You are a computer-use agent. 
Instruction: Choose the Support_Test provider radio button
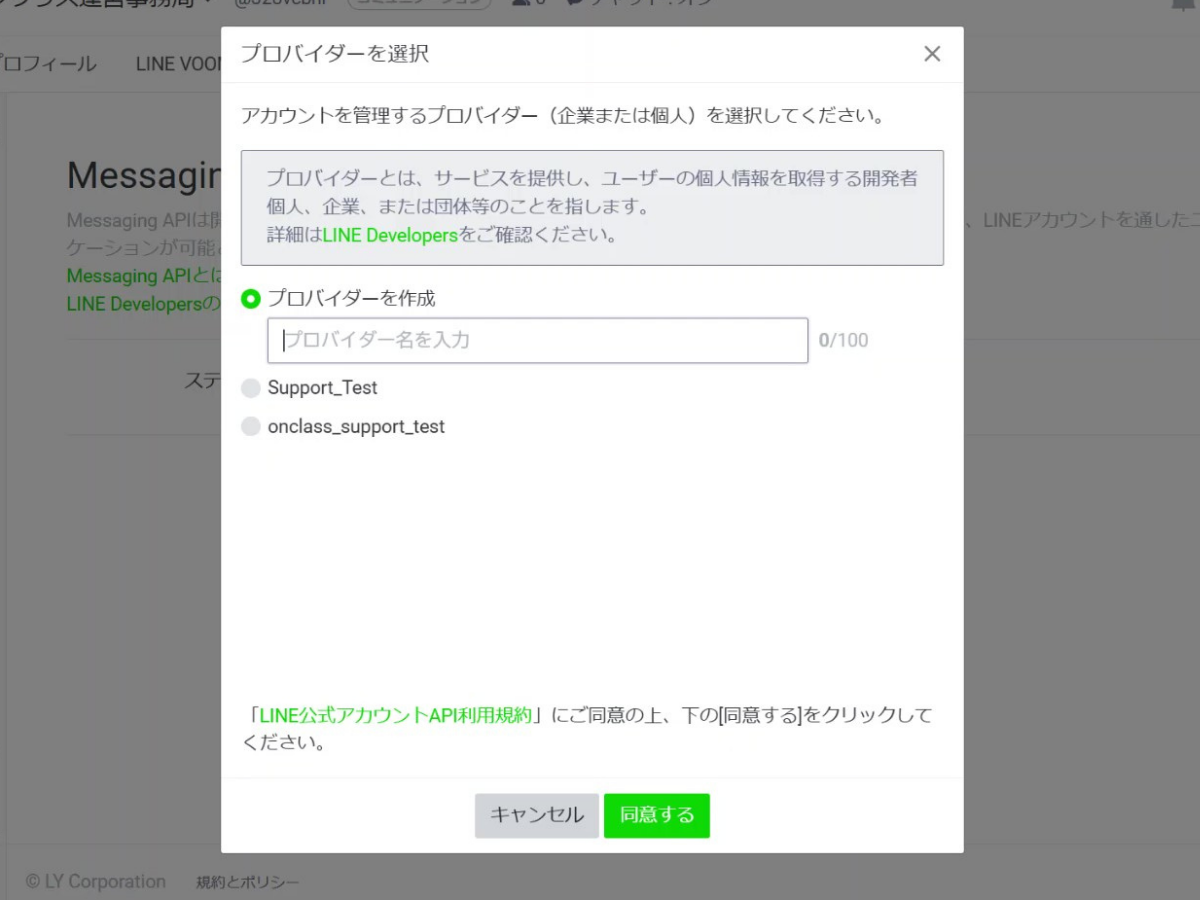coord(251,388)
